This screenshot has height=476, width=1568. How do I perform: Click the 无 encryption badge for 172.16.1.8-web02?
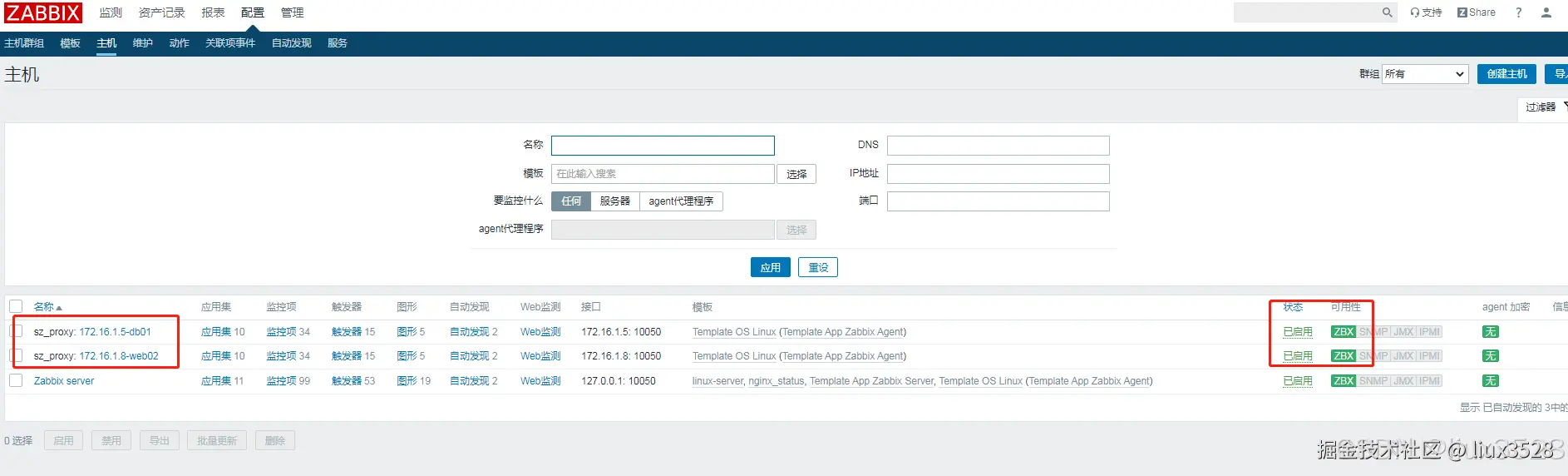tap(1491, 355)
